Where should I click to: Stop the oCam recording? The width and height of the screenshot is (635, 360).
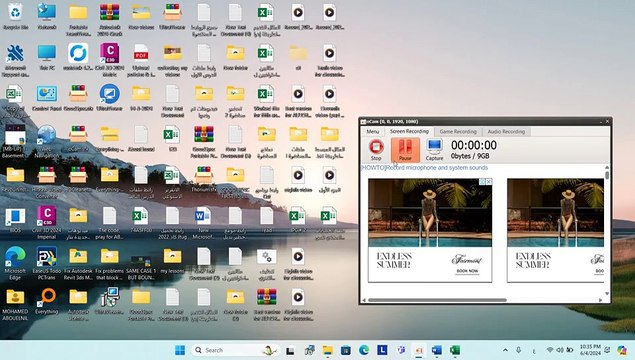(x=376, y=149)
